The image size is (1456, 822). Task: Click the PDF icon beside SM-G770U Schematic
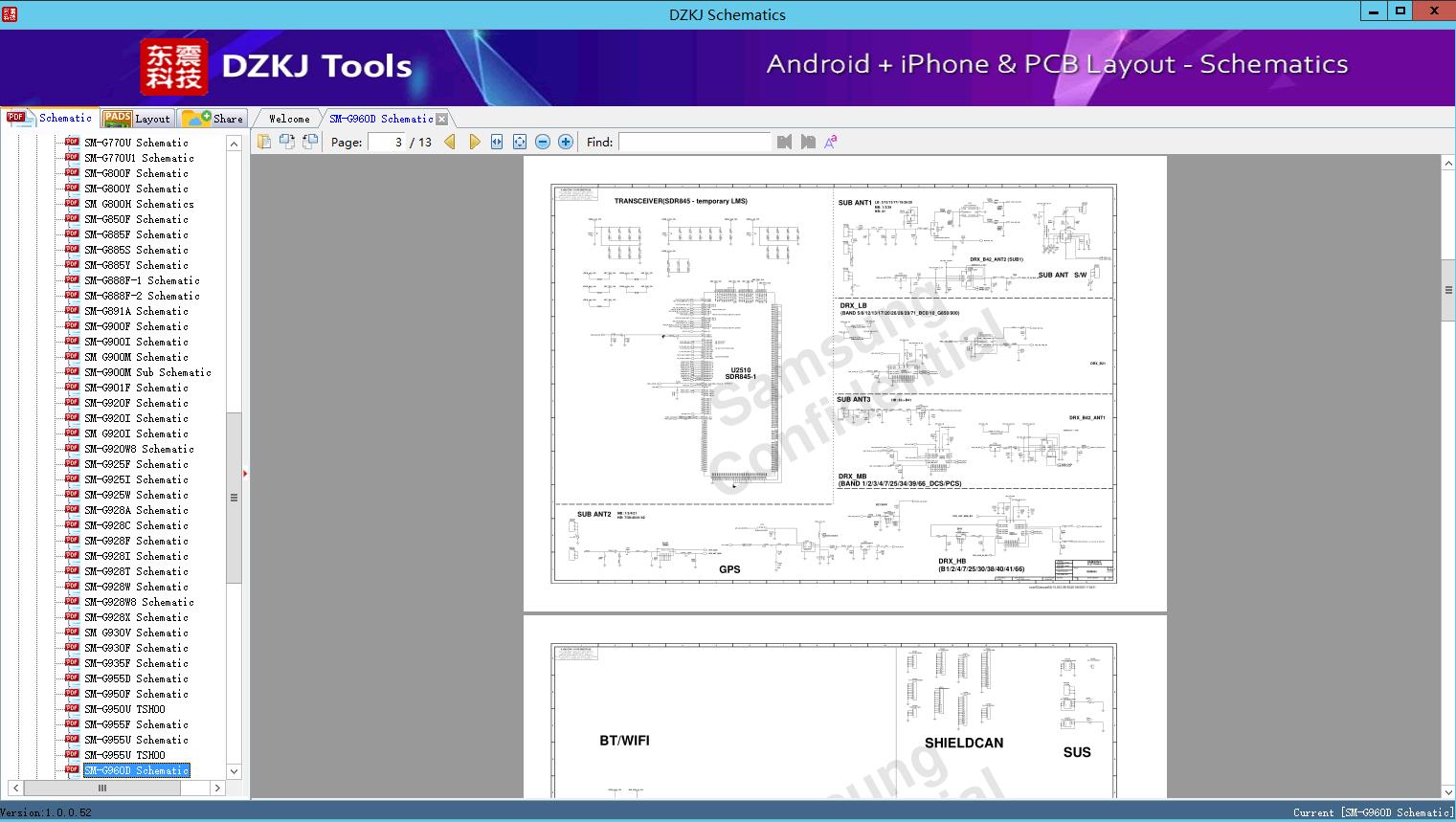point(72,143)
